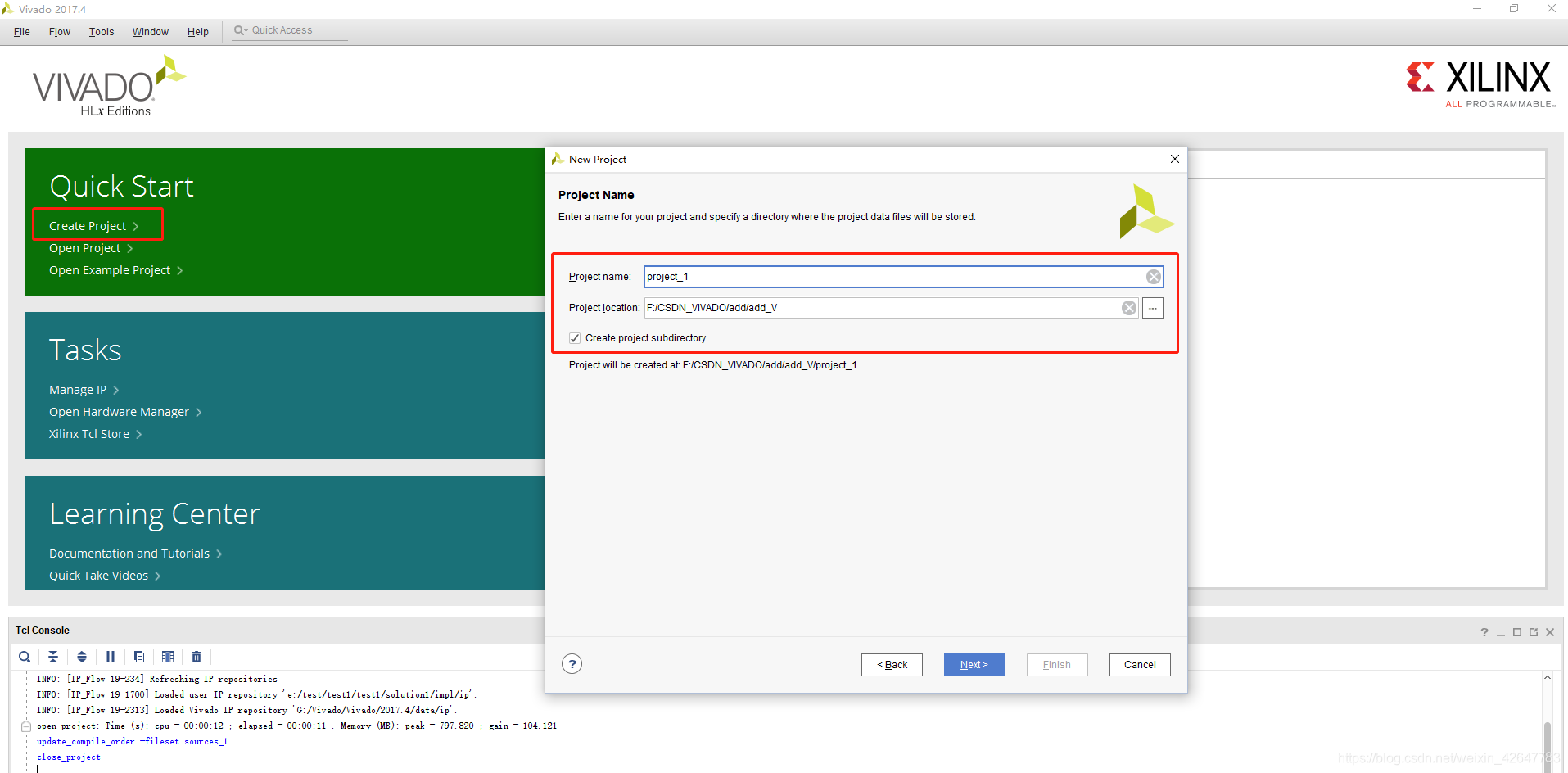The width and height of the screenshot is (1568, 773).
Task: Click the Tcl Console vertical scrollbar
Action: [x=1548, y=722]
